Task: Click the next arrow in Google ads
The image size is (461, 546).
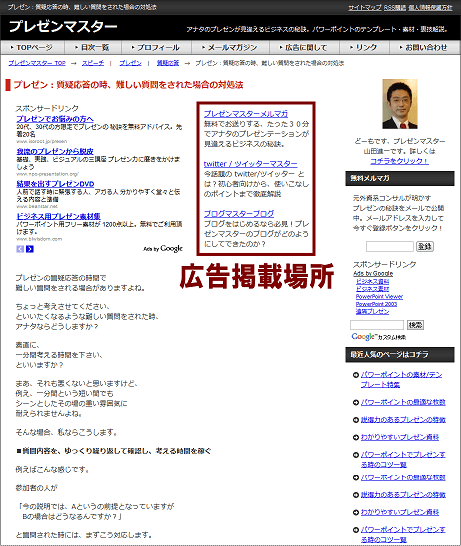Action: pos(30,249)
